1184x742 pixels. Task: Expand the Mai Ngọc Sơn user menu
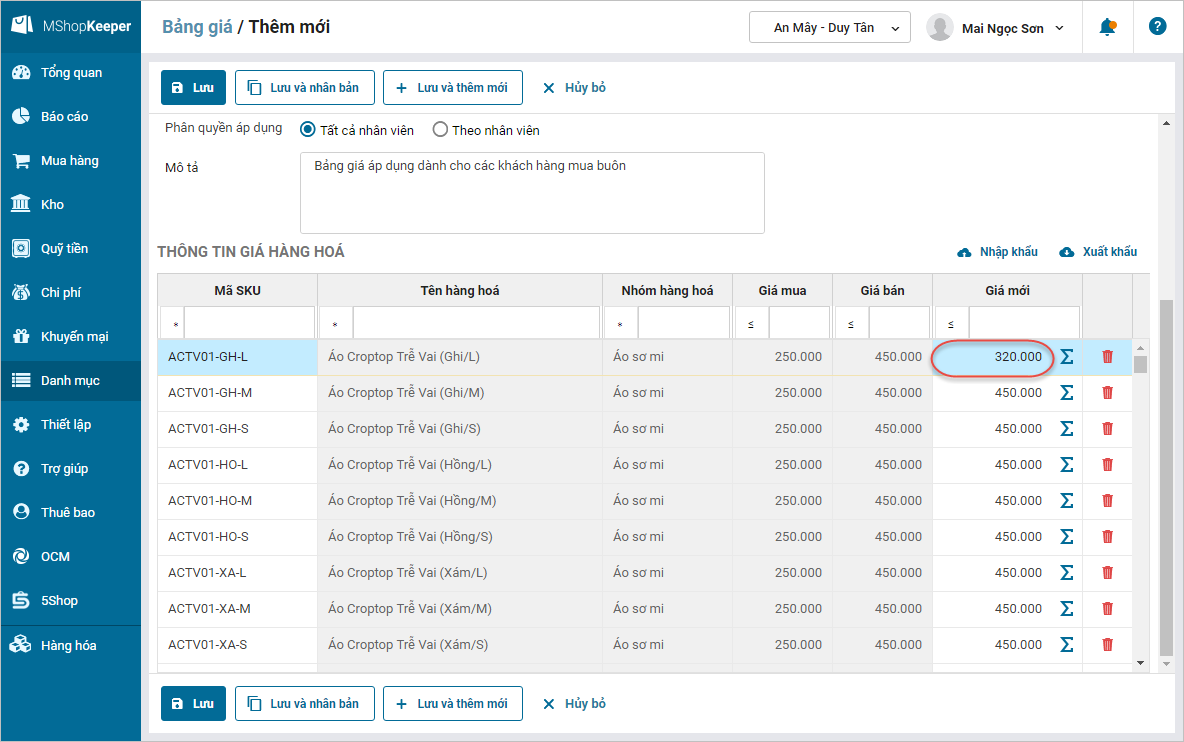(996, 28)
